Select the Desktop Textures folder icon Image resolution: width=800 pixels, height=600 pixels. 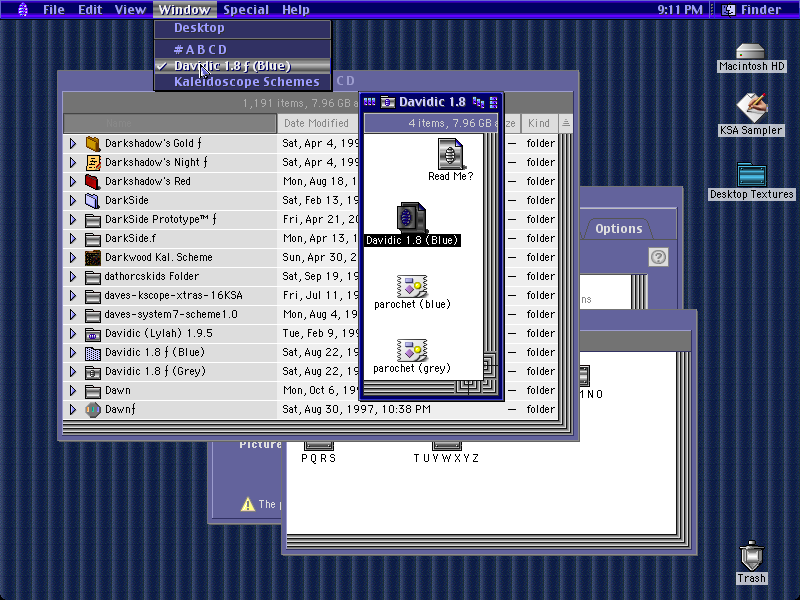tap(752, 174)
